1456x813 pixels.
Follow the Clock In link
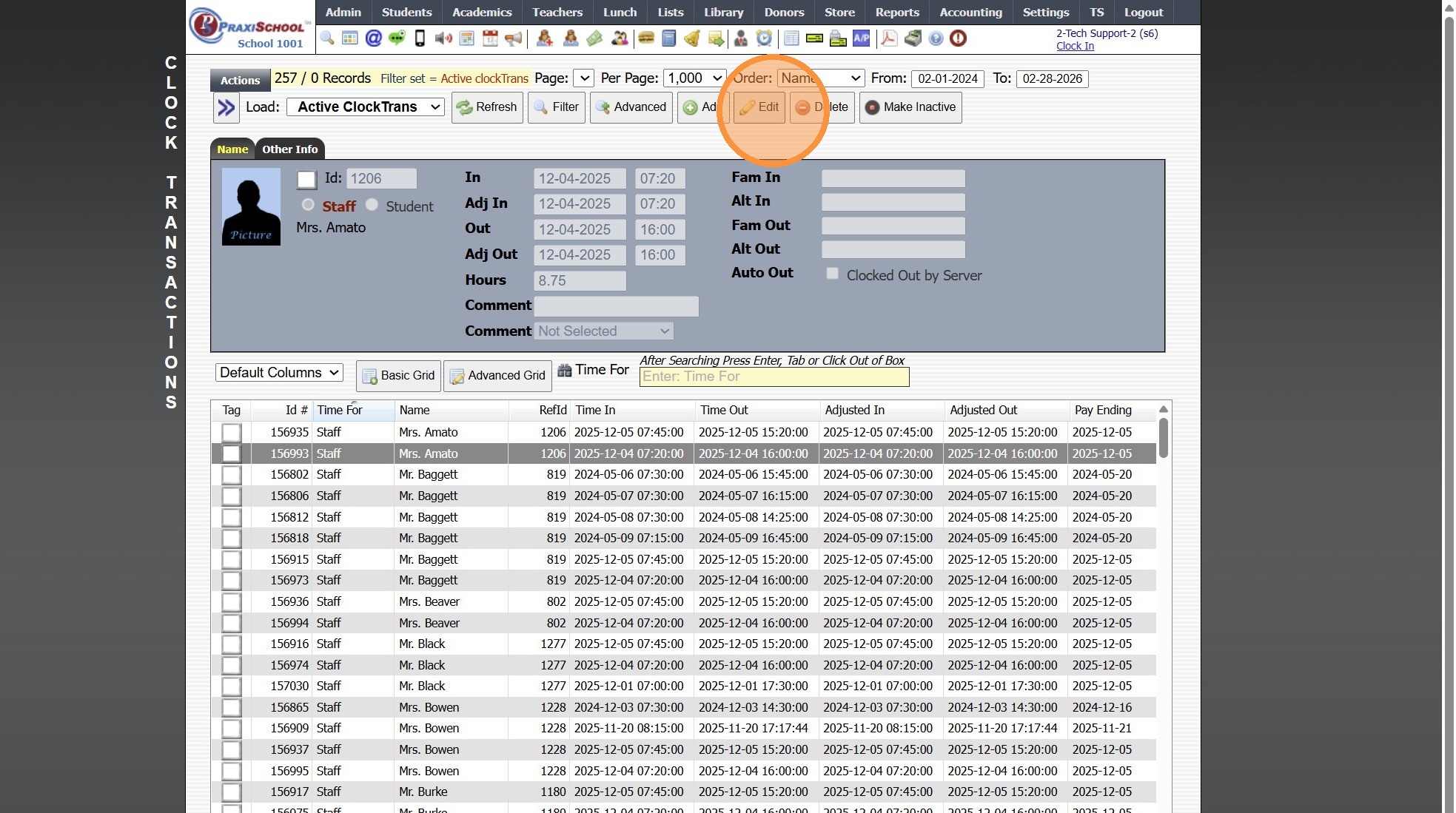[1075, 46]
